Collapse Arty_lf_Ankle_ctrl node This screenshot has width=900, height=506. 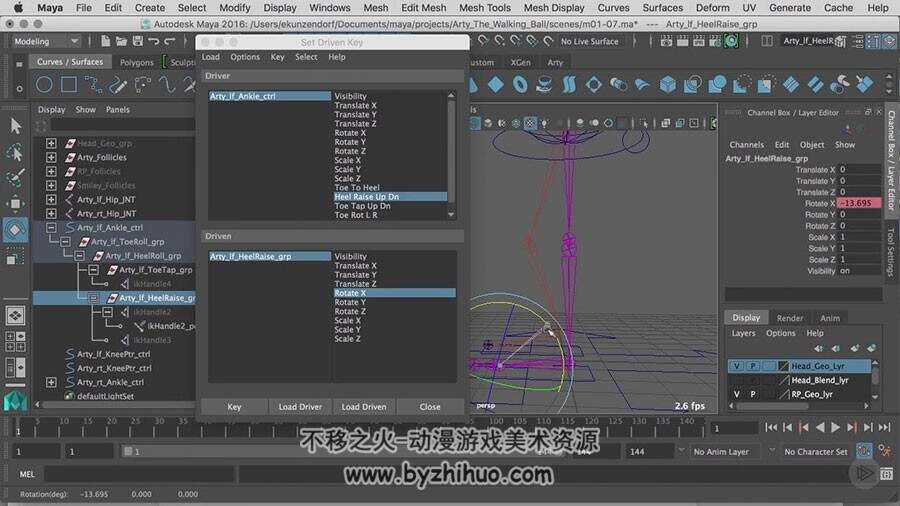[x=51, y=228]
